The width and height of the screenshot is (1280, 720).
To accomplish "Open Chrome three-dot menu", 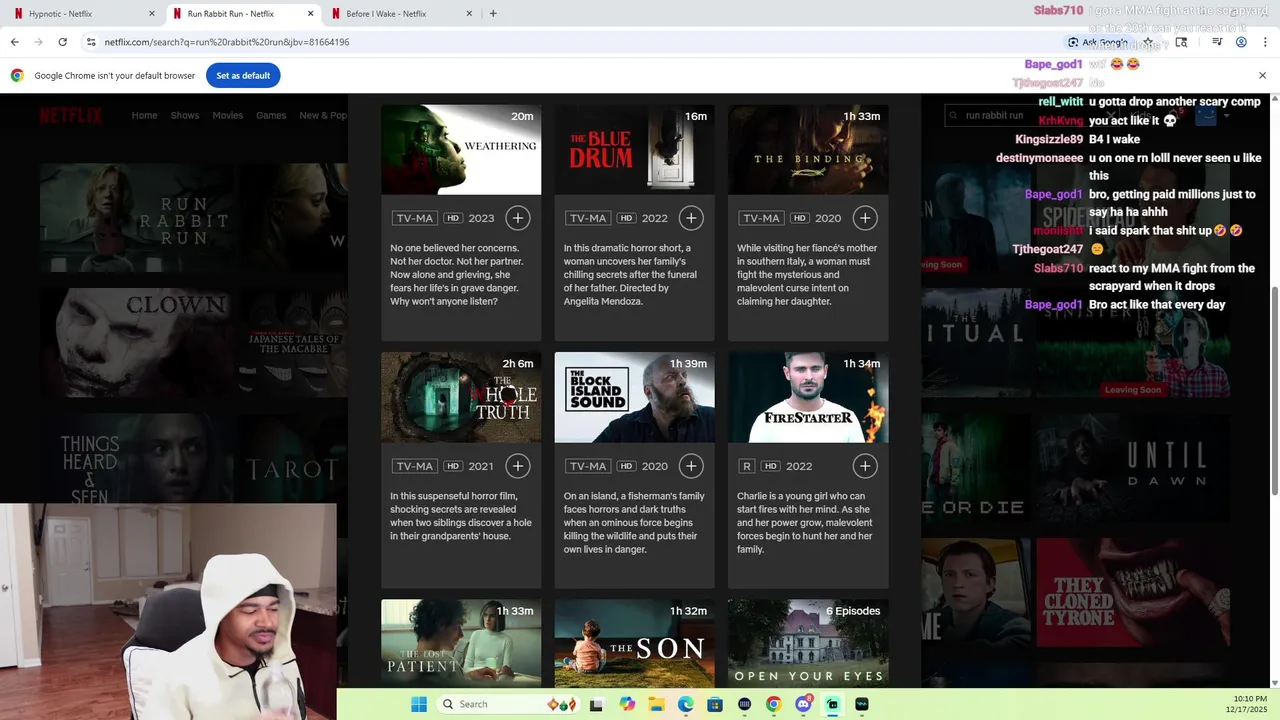I will point(1265,42).
